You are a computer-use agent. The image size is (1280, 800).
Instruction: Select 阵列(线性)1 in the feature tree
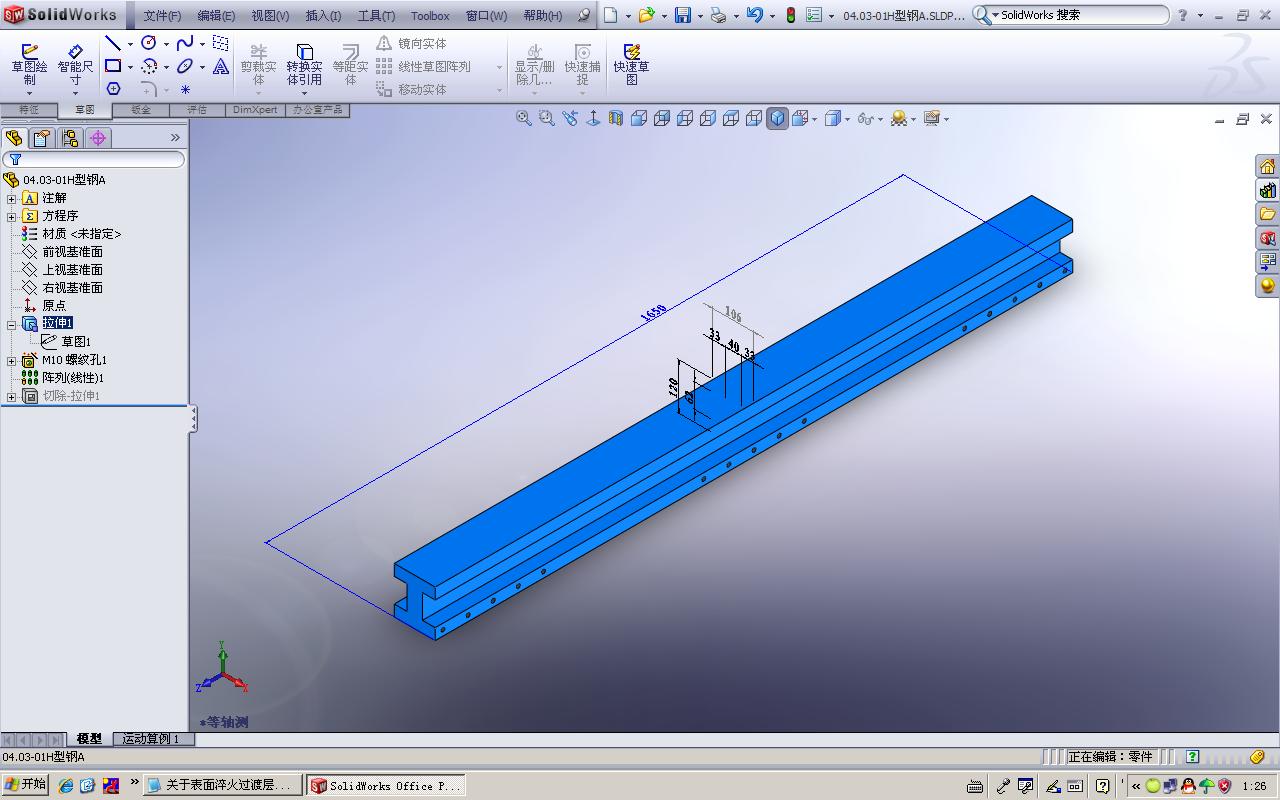click(73, 378)
